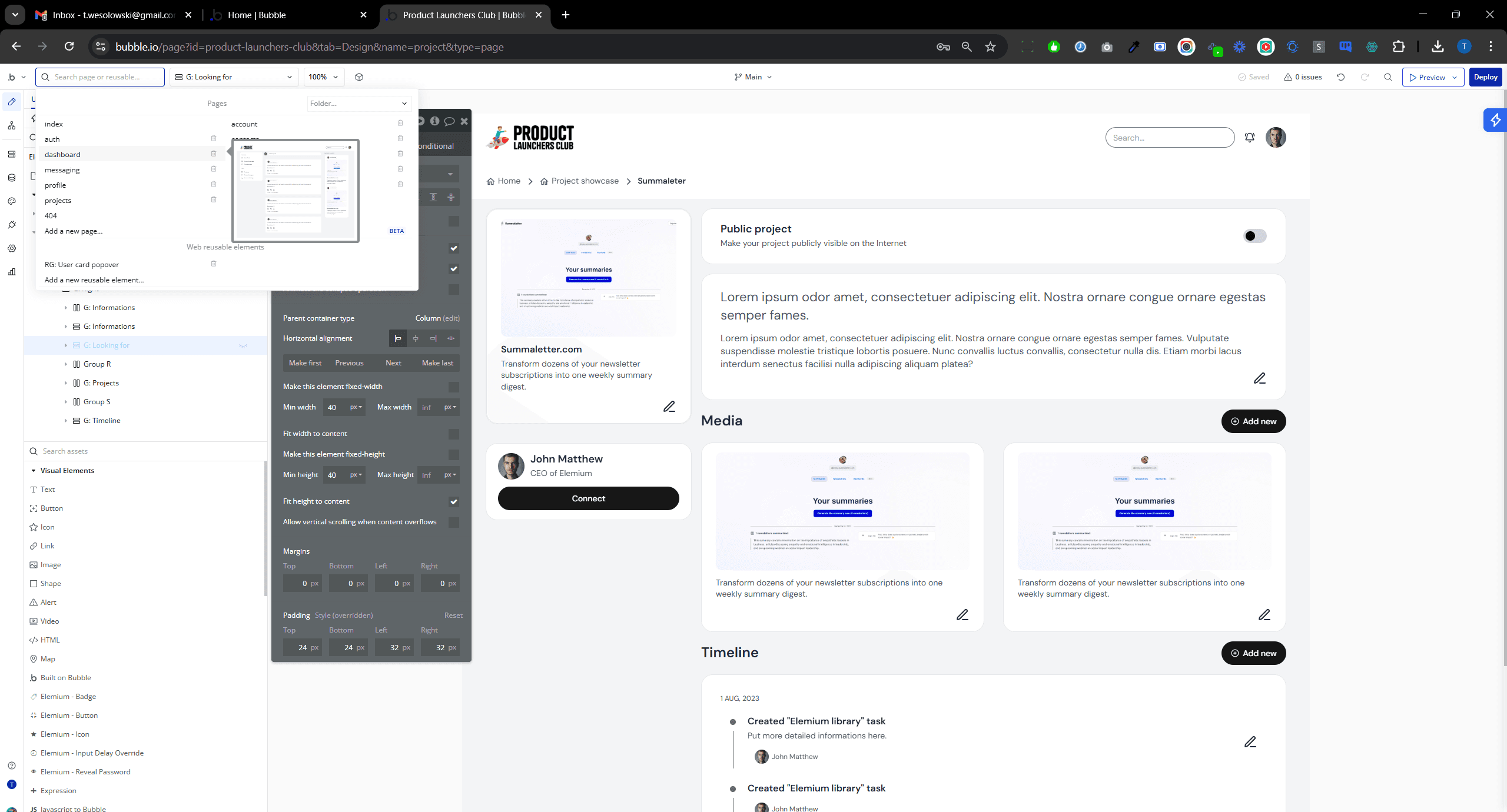Click the Search page or reusable field
Image resolution: width=1507 pixels, height=812 pixels.
100,77
